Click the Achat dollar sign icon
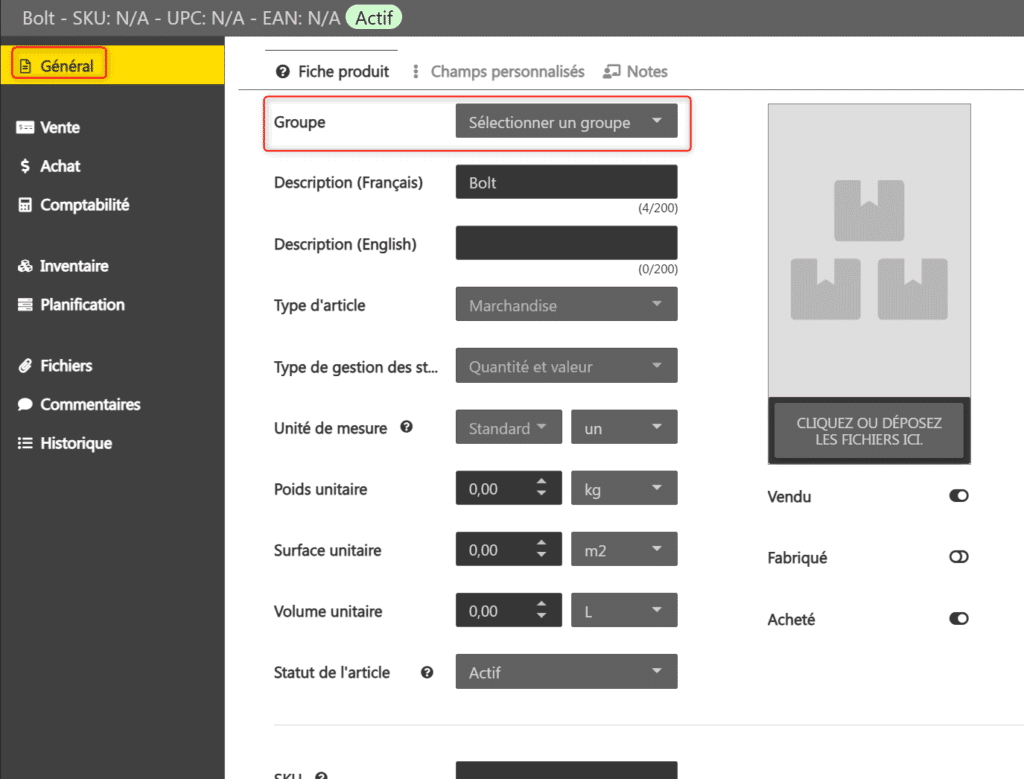1024x779 pixels. click(x=25, y=167)
